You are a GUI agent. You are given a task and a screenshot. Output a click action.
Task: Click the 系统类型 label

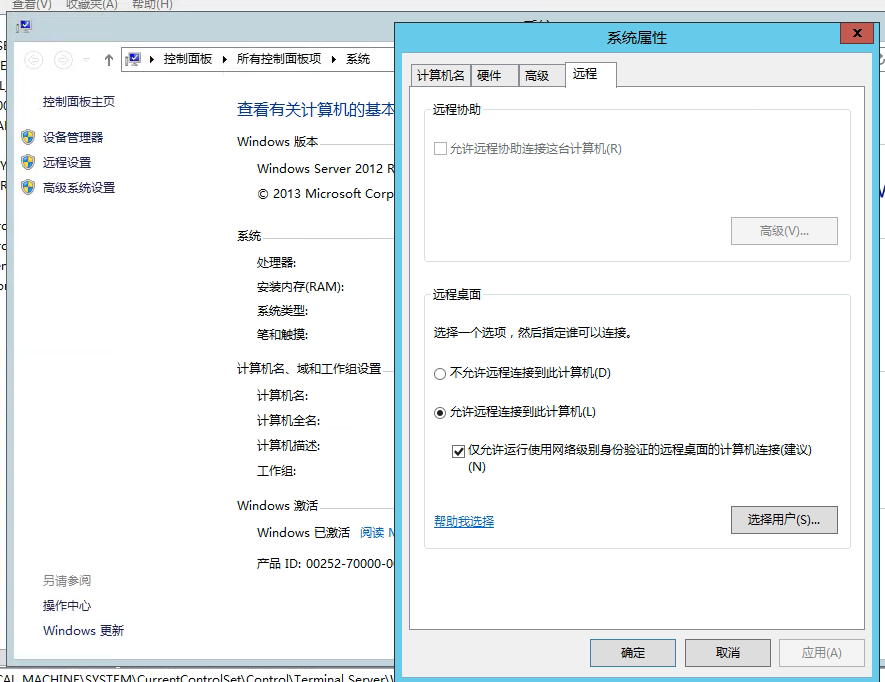point(282,311)
